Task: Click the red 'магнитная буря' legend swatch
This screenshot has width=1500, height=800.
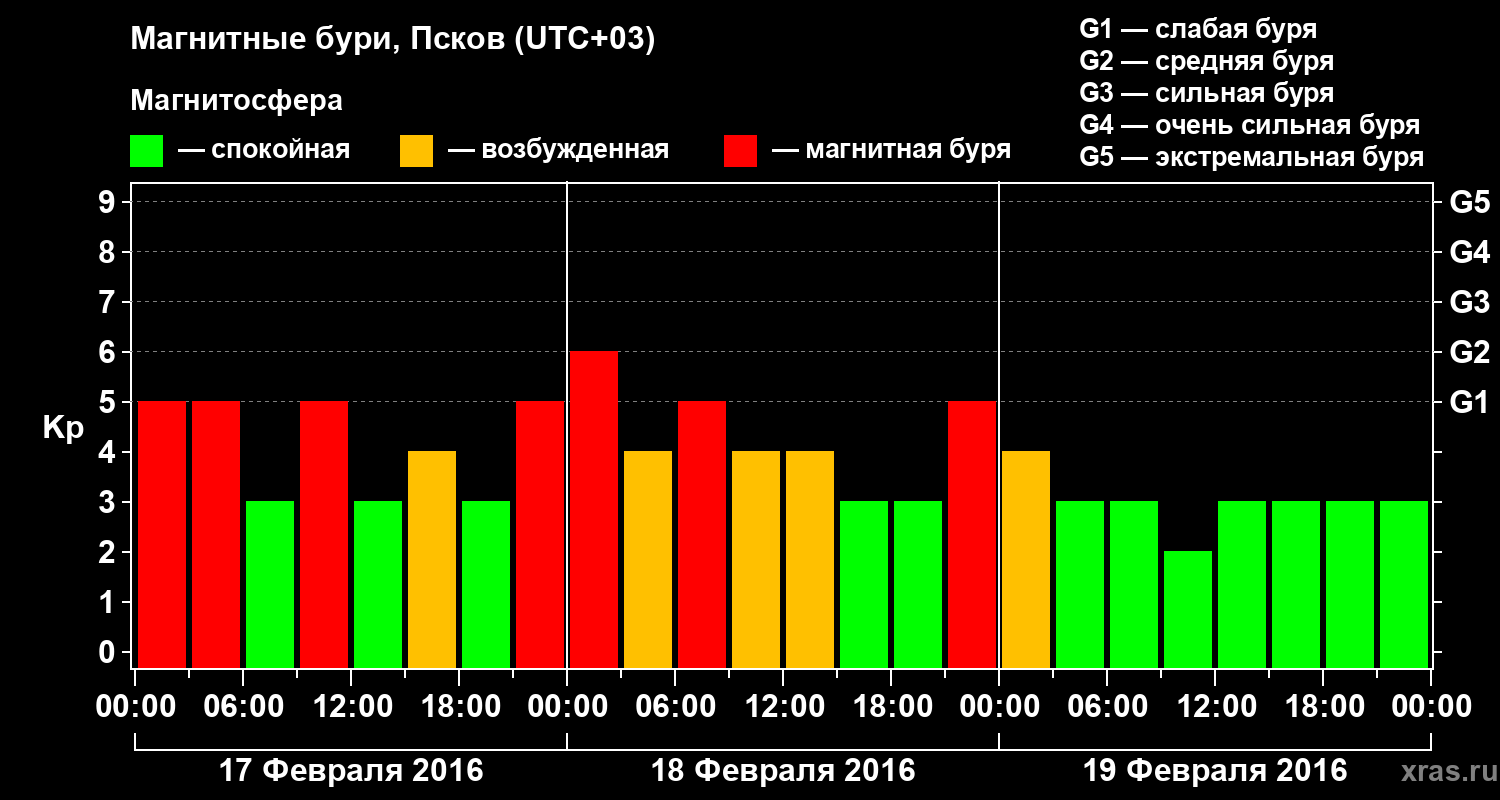Action: tap(740, 151)
